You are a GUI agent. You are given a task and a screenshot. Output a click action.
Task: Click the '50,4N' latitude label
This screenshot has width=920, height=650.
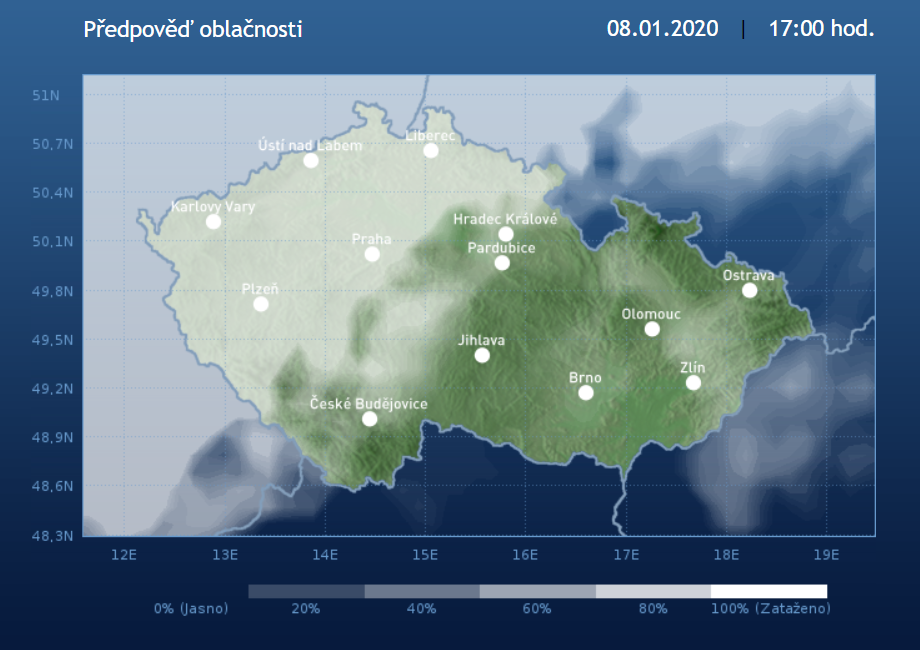coord(53,192)
